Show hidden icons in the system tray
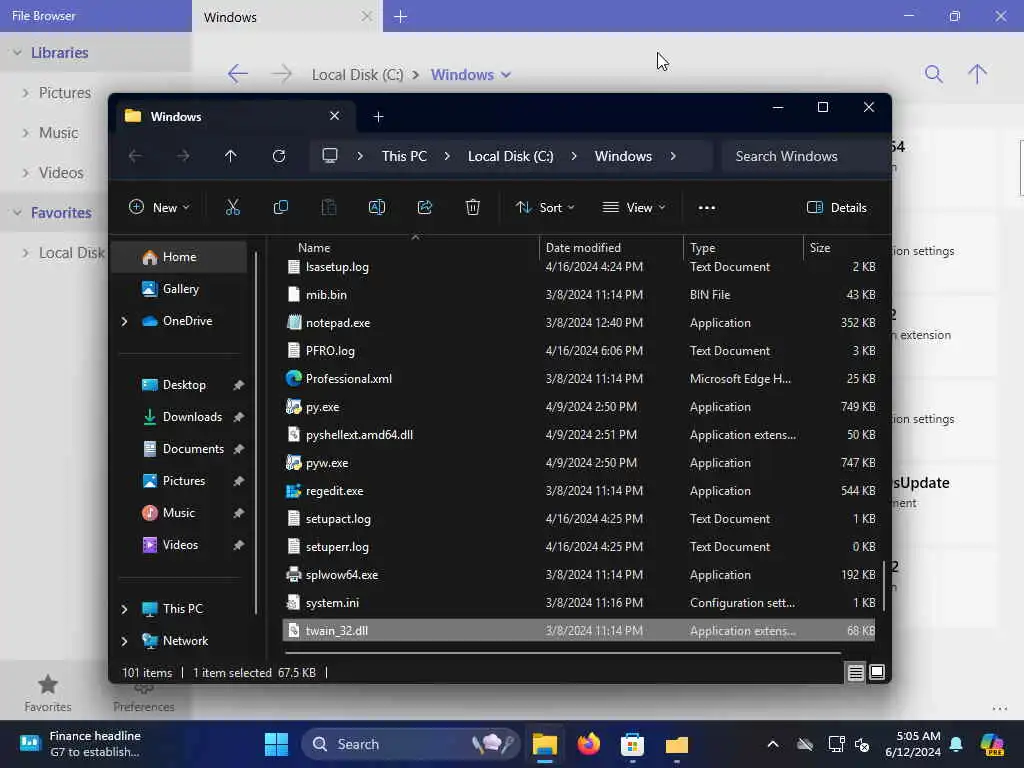Viewport: 1024px width, 768px height. click(773, 744)
